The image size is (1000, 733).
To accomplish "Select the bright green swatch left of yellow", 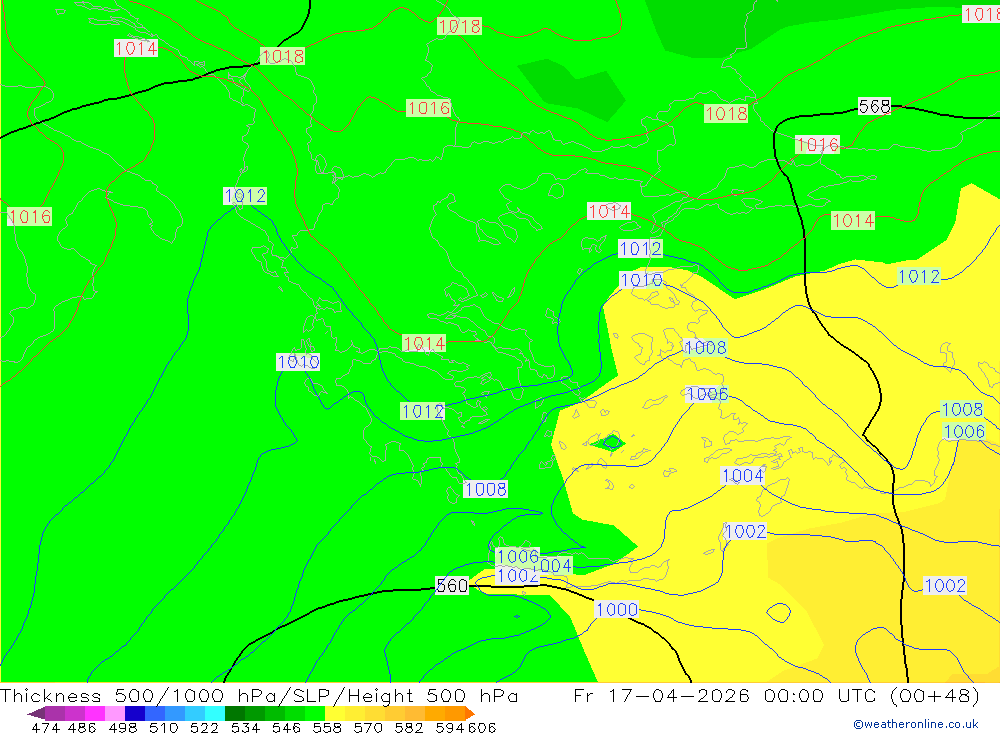I will [x=315, y=713].
